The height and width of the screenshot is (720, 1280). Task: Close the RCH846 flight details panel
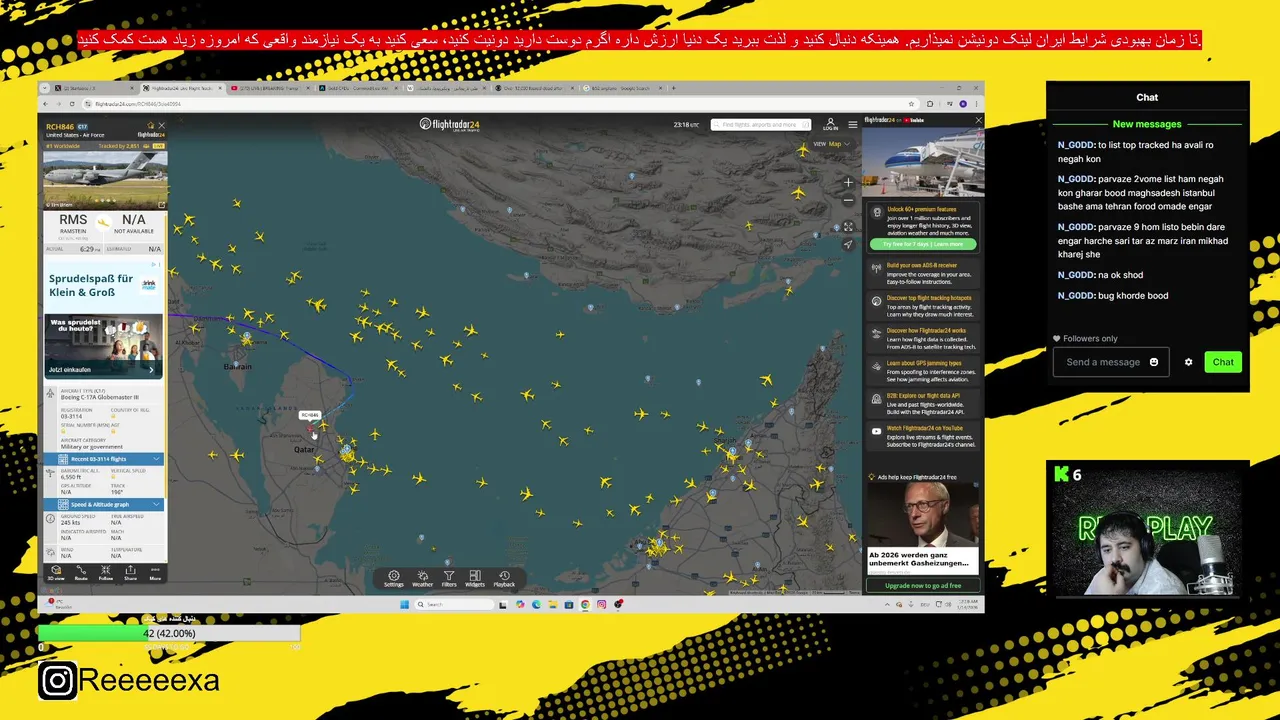[161, 126]
